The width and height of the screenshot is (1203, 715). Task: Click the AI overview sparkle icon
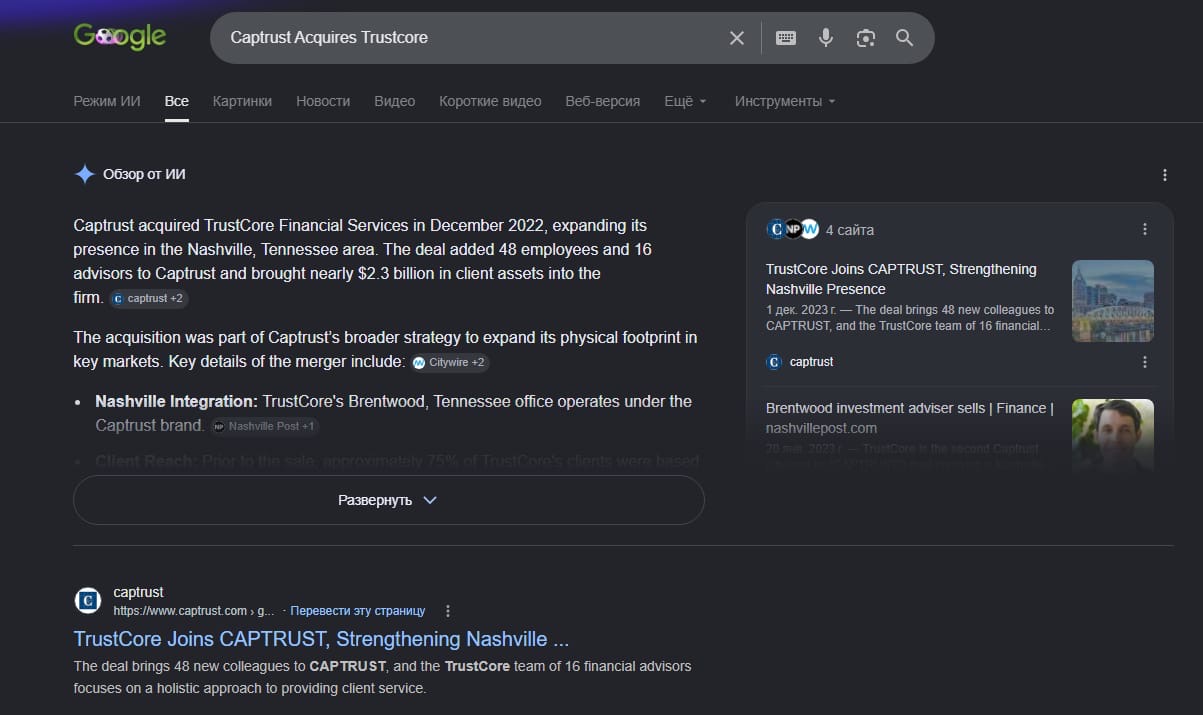(x=85, y=174)
